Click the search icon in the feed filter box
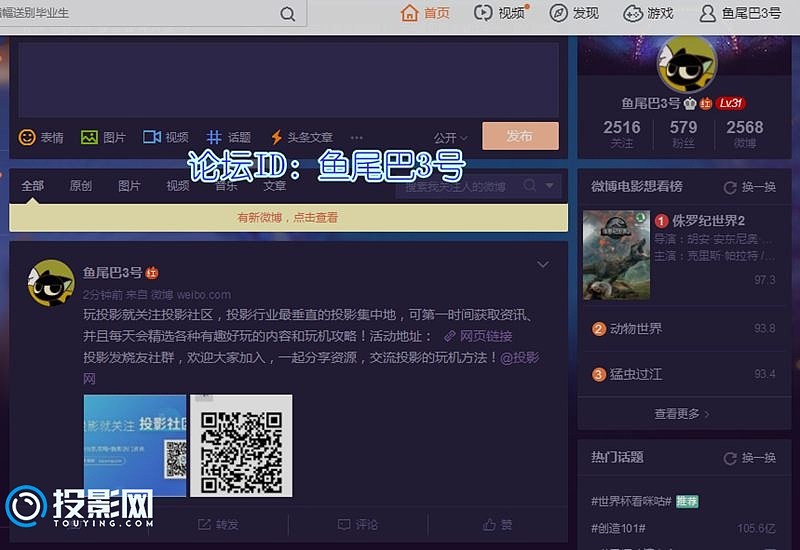Viewport: 800px width, 550px height. [530, 185]
